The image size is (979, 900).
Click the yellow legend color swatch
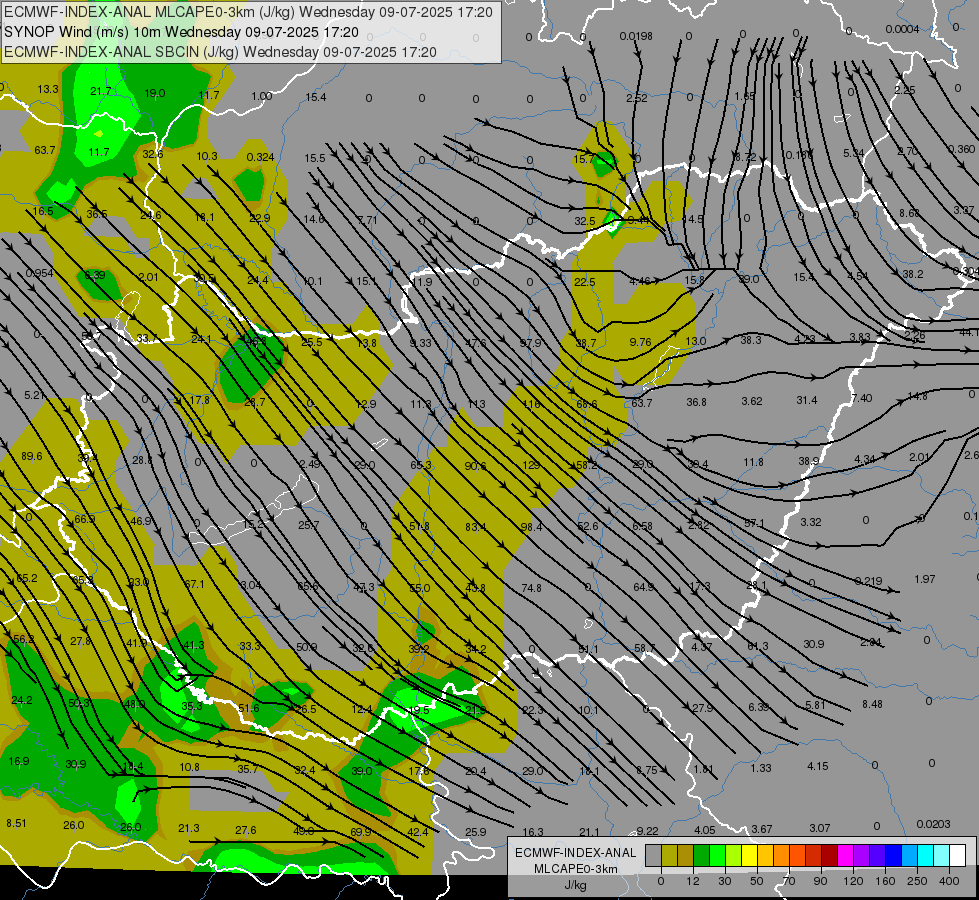tap(749, 855)
